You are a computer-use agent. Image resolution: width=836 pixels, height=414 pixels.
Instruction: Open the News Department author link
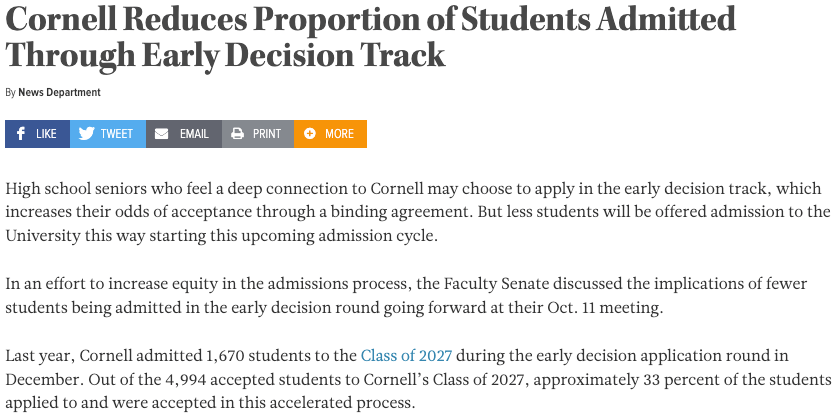(59, 92)
